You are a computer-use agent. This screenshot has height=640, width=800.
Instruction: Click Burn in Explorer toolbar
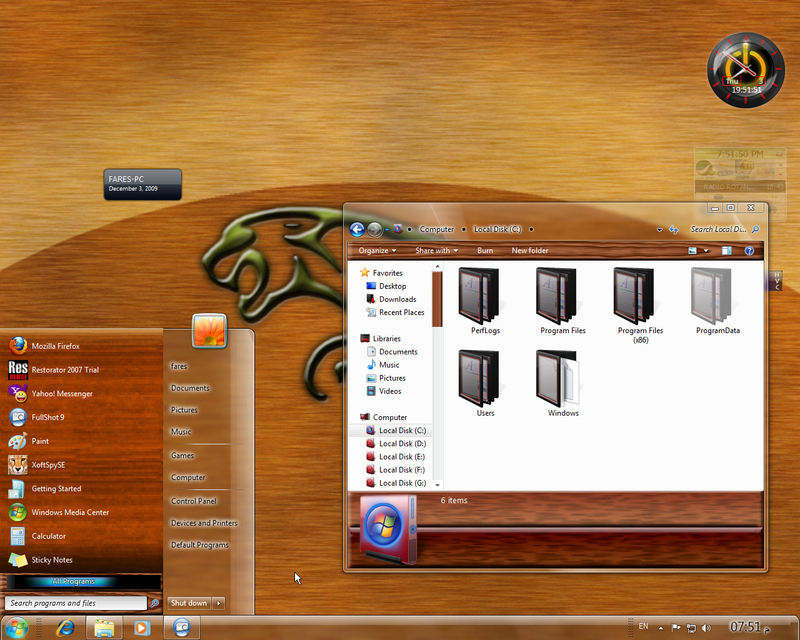click(485, 251)
